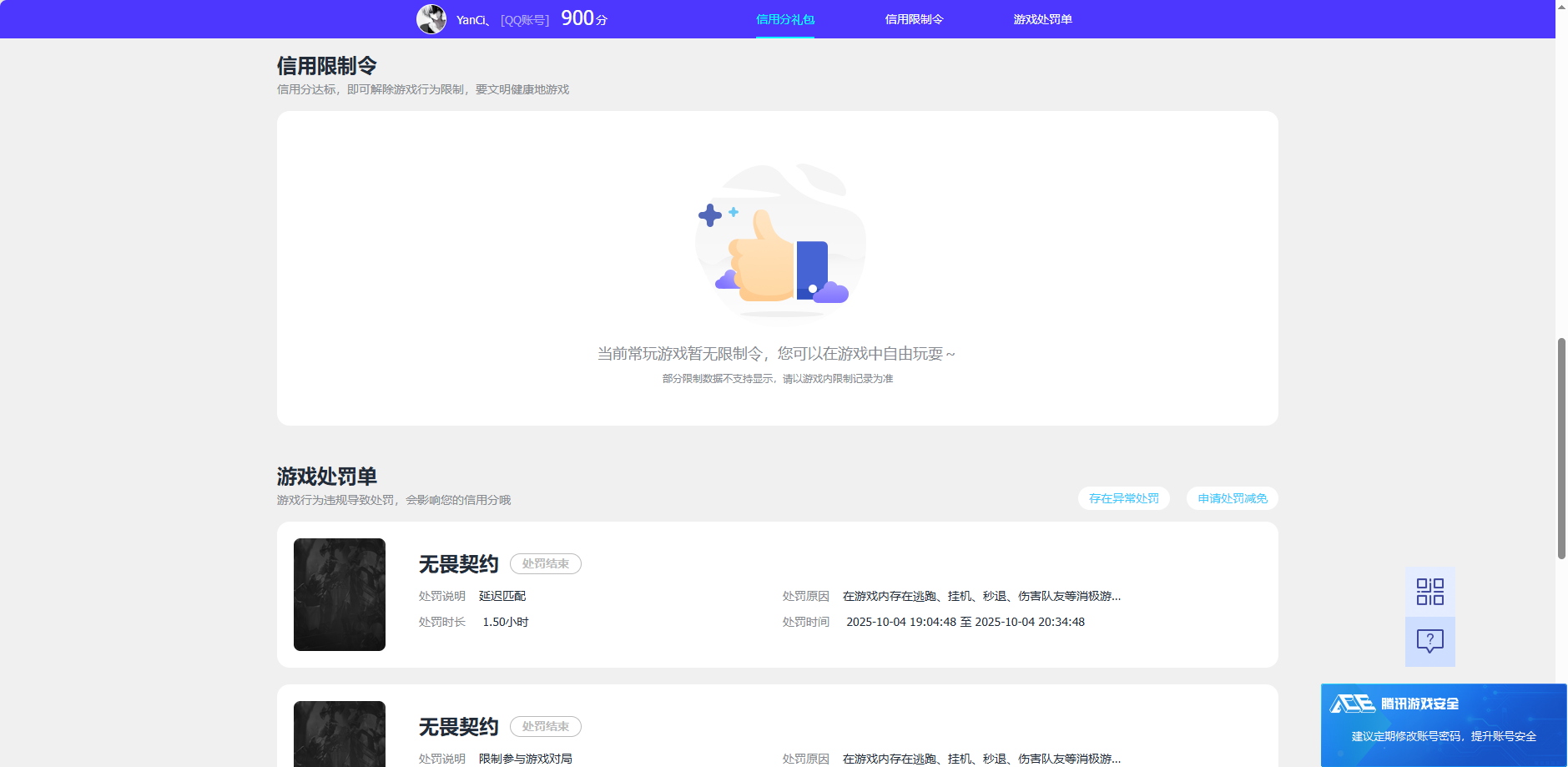Image resolution: width=1568 pixels, height=767 pixels.
Task: Click the 当前常玩游戏暂无限制令 message
Action: pyautogui.click(x=776, y=354)
